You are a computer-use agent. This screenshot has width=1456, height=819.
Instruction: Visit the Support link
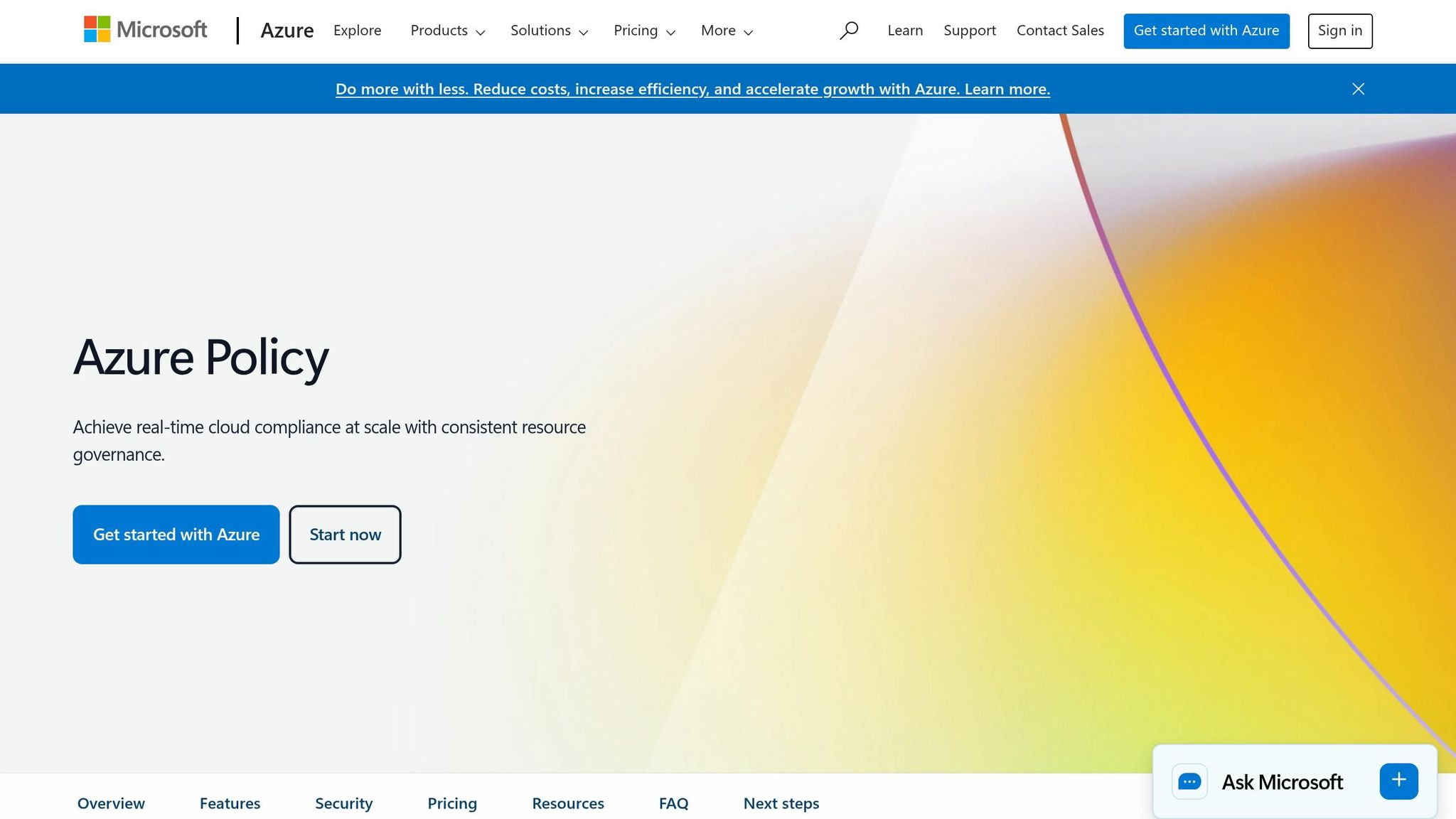[970, 31]
